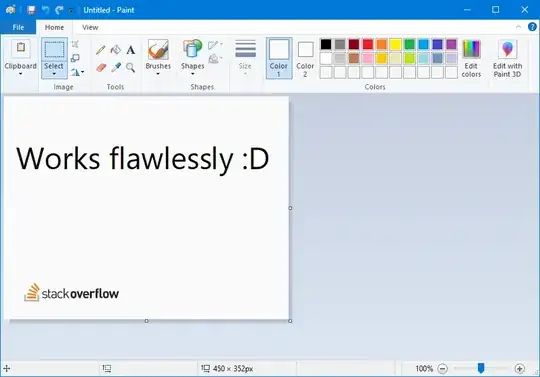Switch active color to Color 2

[x=305, y=59]
